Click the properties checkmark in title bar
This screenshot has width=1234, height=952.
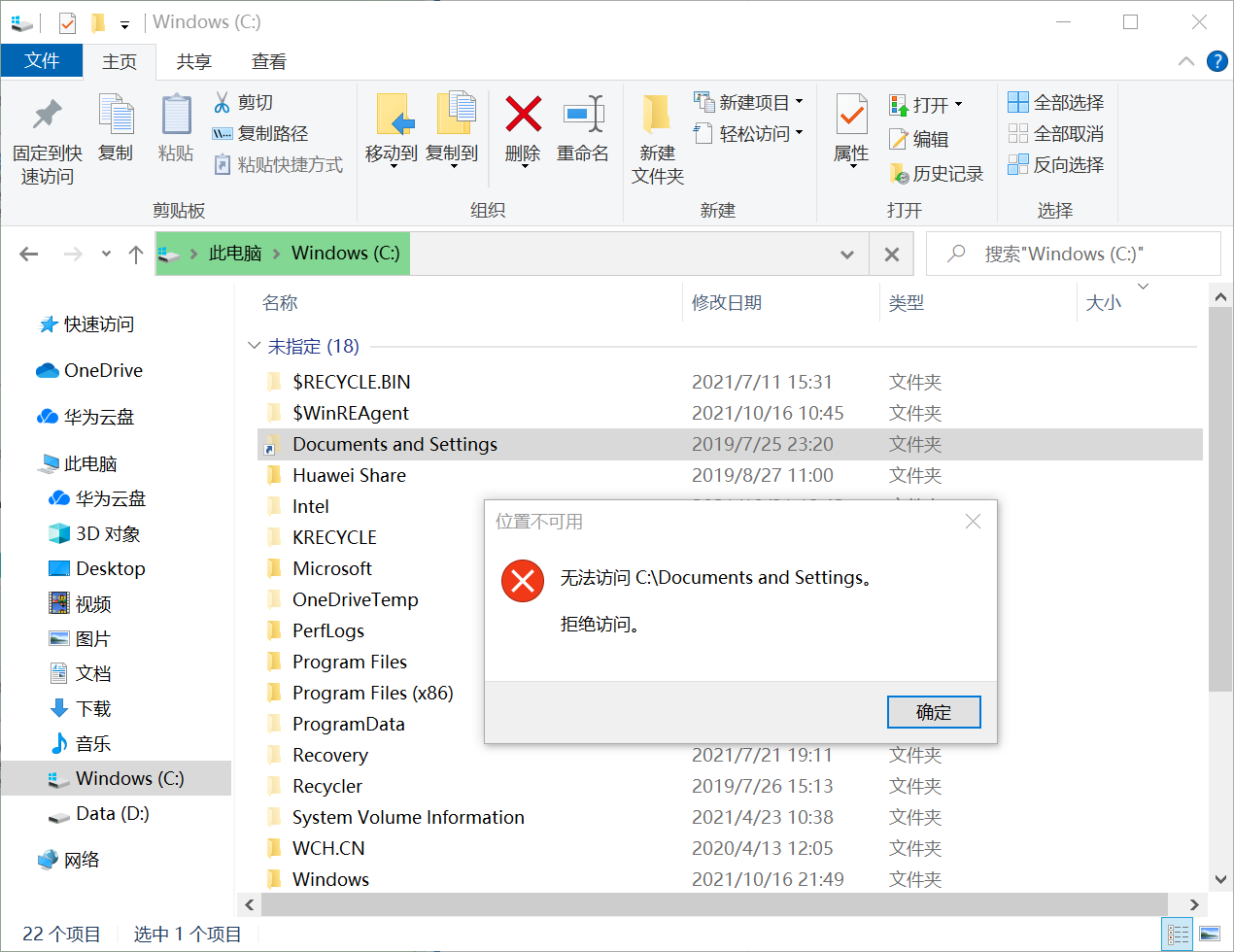coord(67,22)
